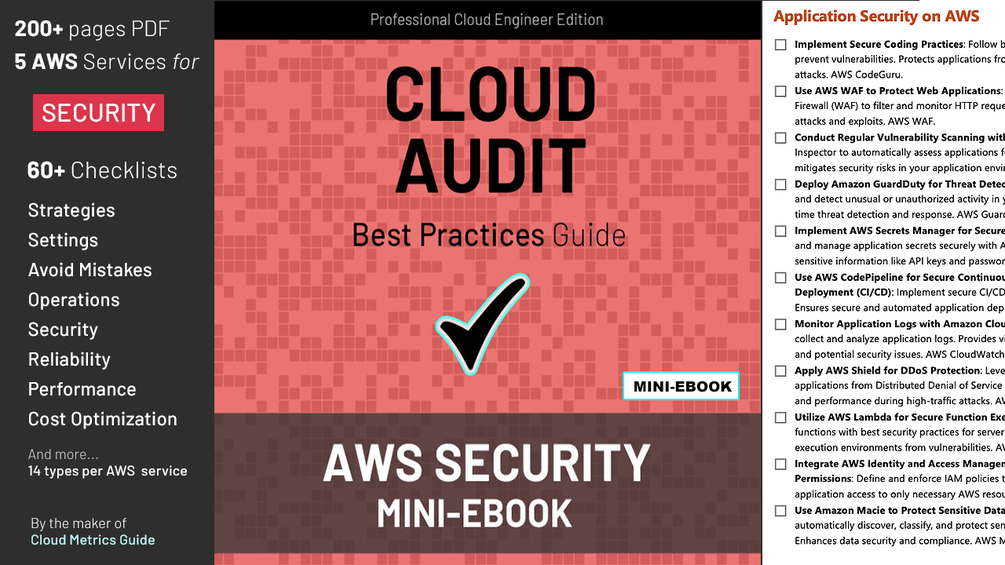Tick the Utilize AWS Lambda checkbox

[781, 418]
